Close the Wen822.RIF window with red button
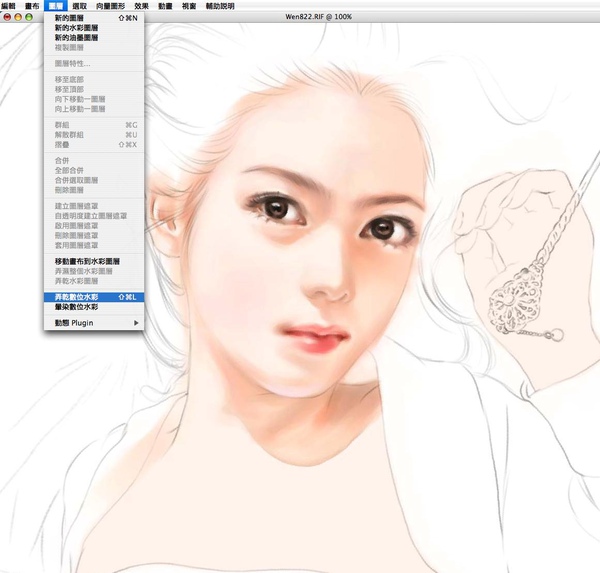The width and height of the screenshot is (600, 573). (7, 17)
